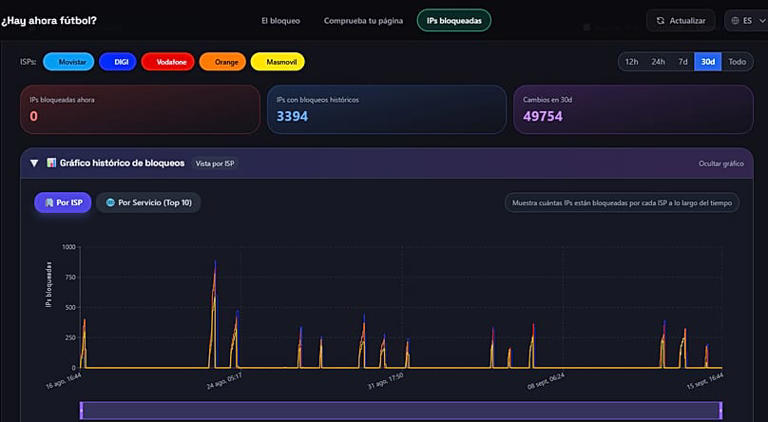Switch chart to Por ISP view

point(63,203)
